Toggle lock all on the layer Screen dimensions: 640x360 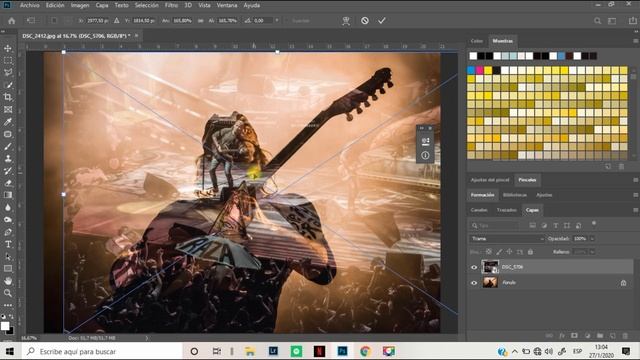point(530,252)
